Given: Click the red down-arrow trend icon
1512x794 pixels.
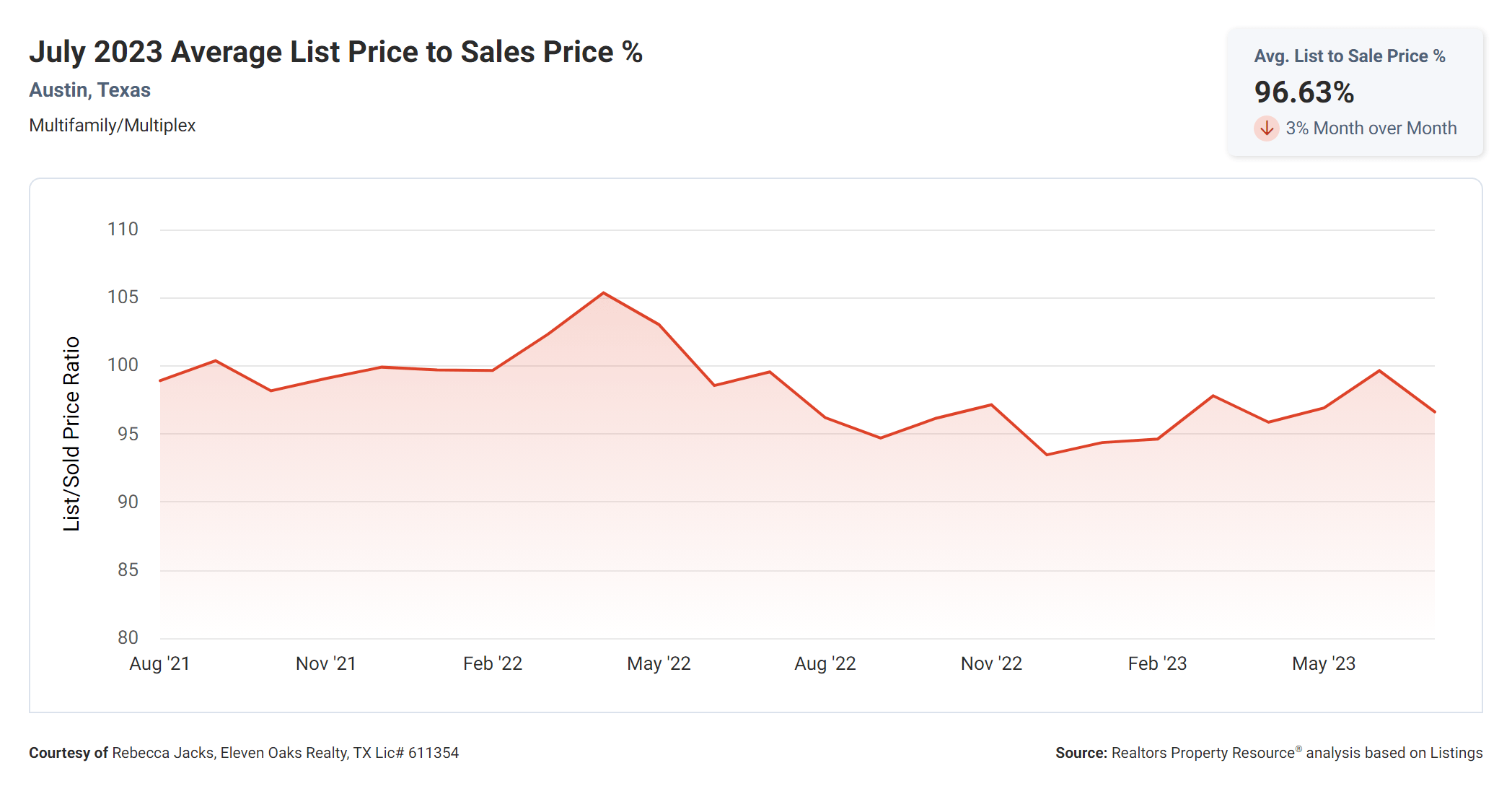Looking at the screenshot, I should click(x=1266, y=128).
